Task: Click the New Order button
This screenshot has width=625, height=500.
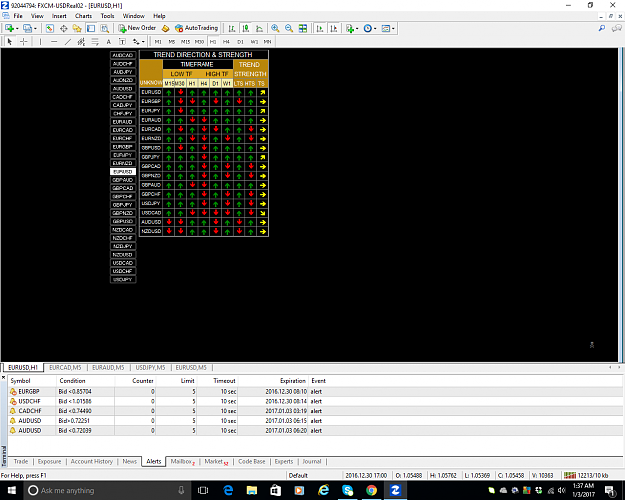Action: pos(137,28)
